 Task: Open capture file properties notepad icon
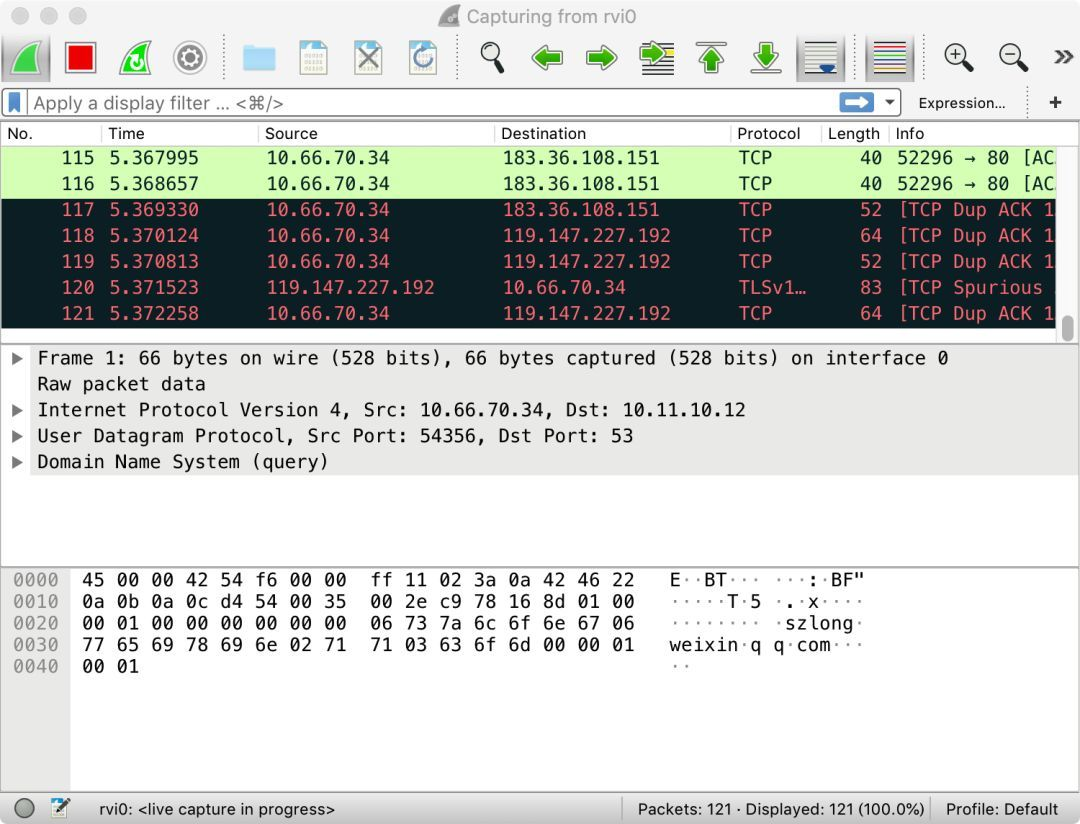tap(60, 808)
